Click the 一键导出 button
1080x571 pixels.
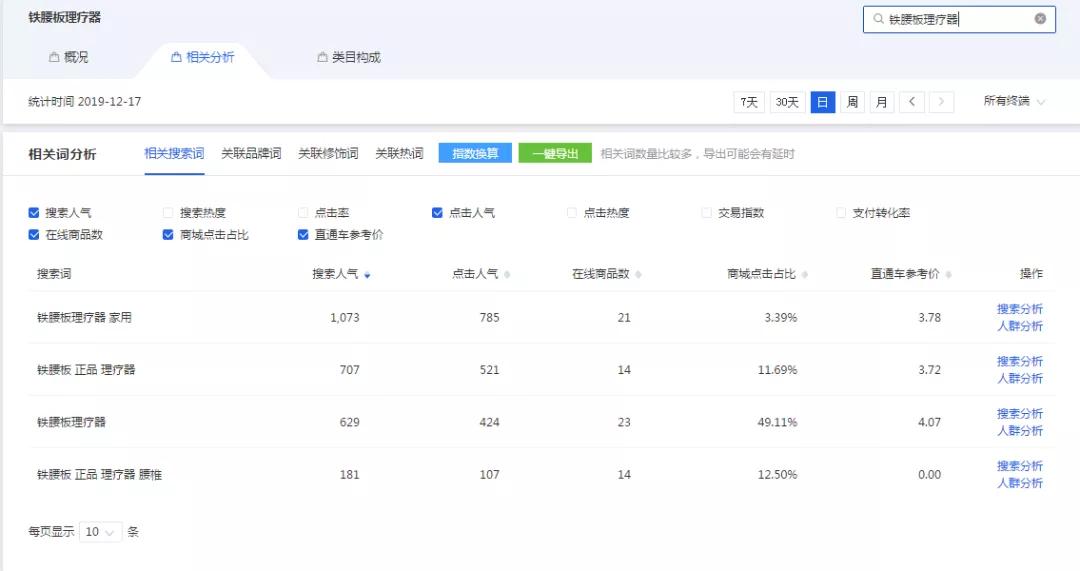555,154
